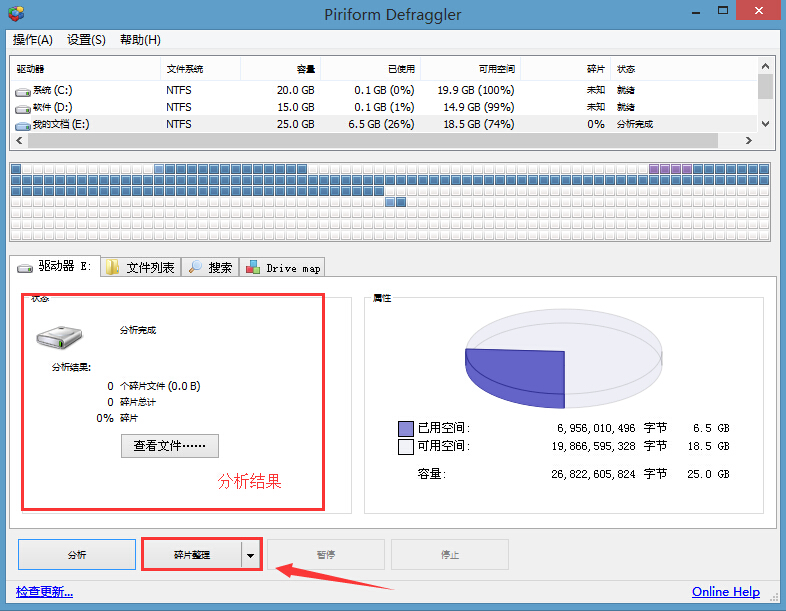Screen dimensions: 786x611
Task: Sort by the 已使用 column header
Action: [x=371, y=69]
